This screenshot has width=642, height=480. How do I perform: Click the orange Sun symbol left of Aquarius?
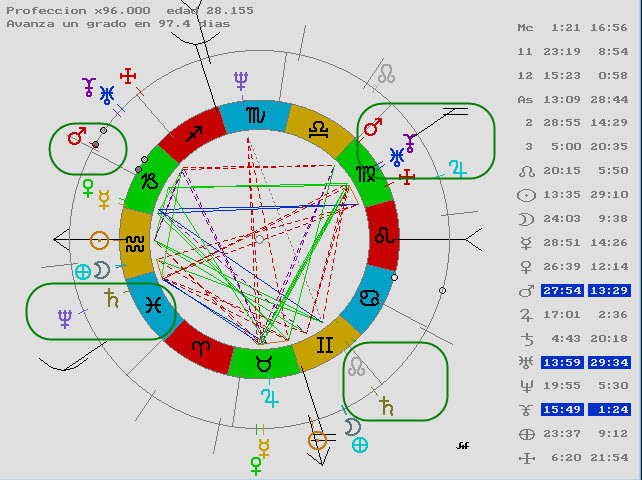(99, 240)
